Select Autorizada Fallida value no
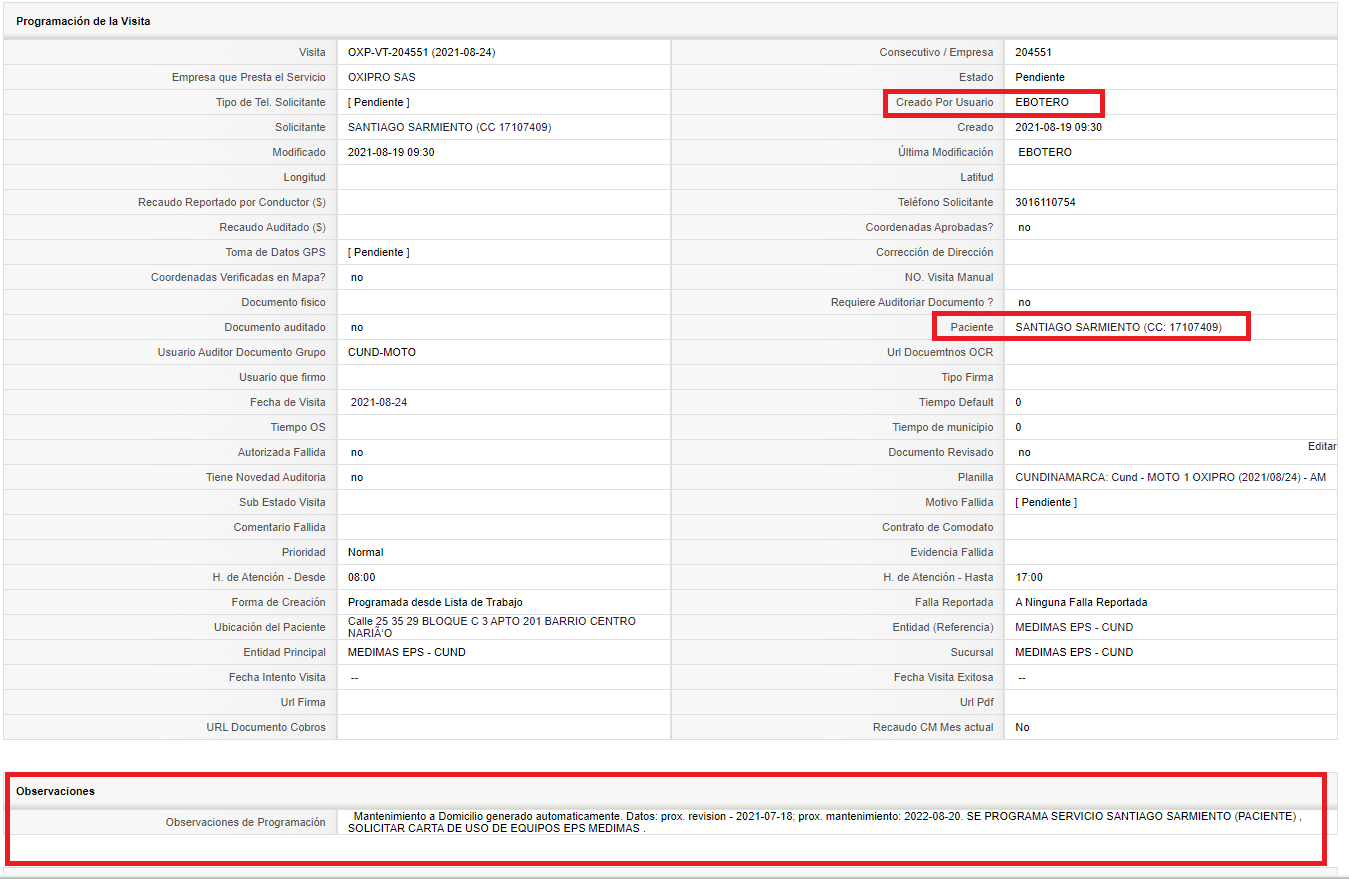The image size is (1349, 879). pos(357,452)
